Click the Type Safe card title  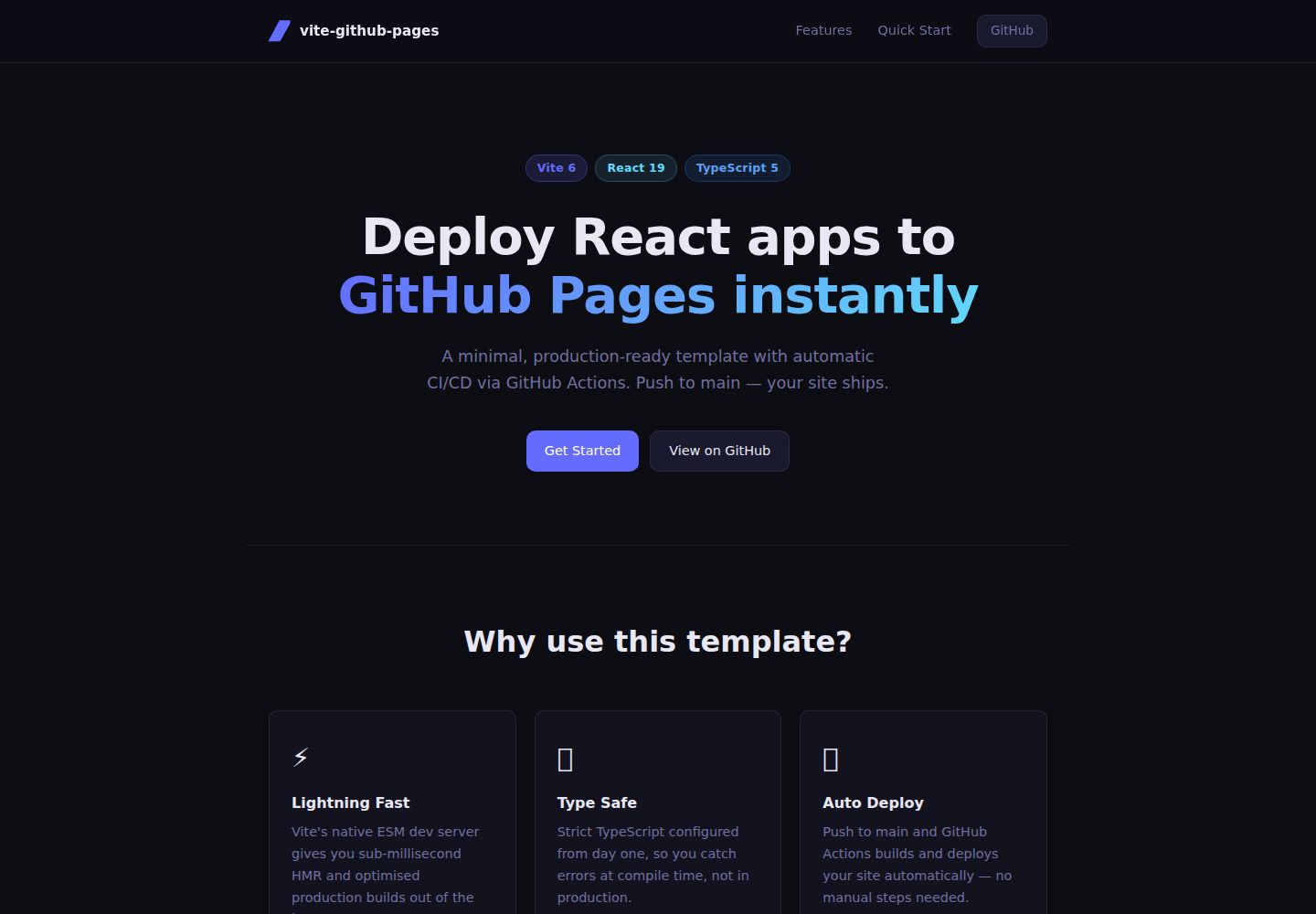597,802
